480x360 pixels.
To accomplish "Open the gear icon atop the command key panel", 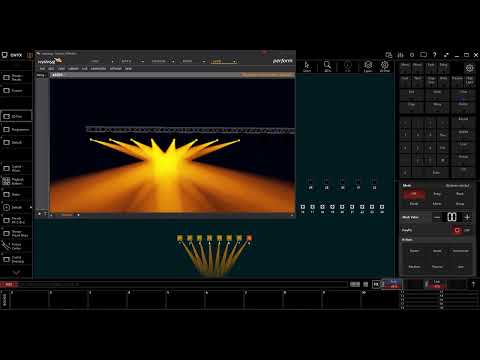I will click(469, 68).
